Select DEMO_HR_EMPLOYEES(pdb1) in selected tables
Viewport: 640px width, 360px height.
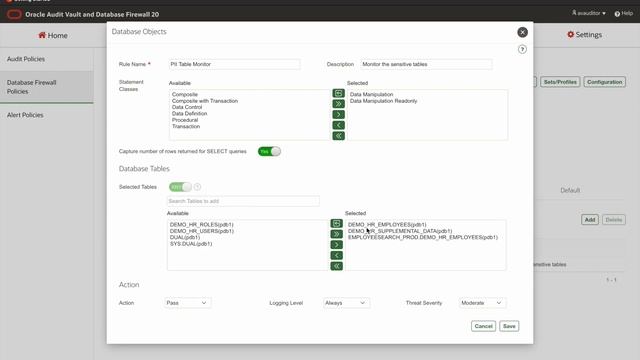point(387,224)
